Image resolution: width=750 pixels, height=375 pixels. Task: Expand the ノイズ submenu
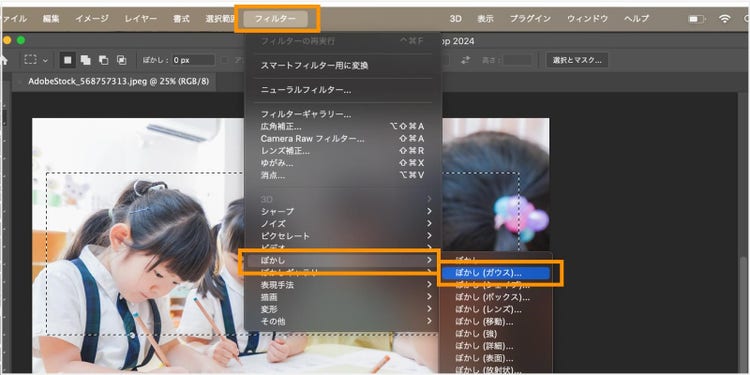point(342,224)
